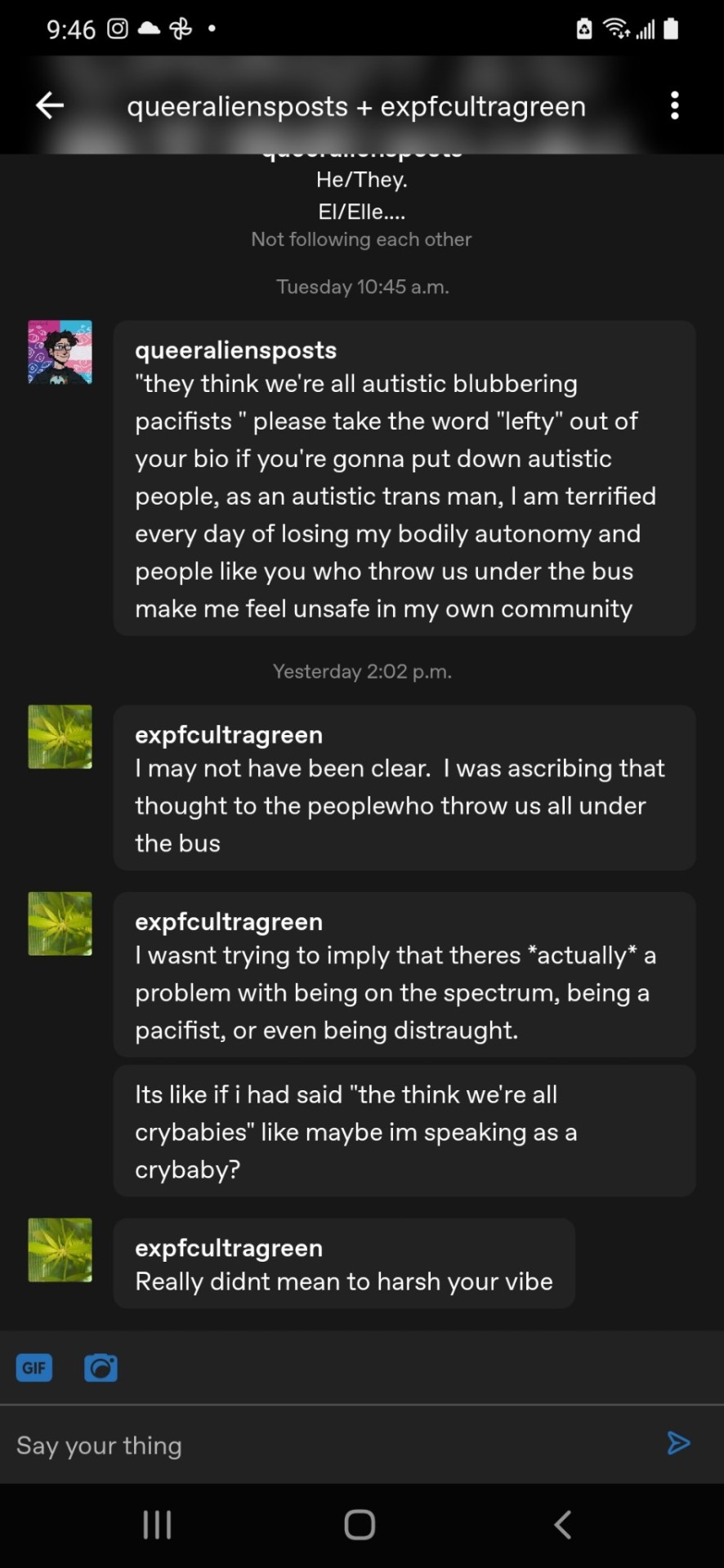
Task: Select the 'crybabies' message bubble
Action: [404, 1131]
